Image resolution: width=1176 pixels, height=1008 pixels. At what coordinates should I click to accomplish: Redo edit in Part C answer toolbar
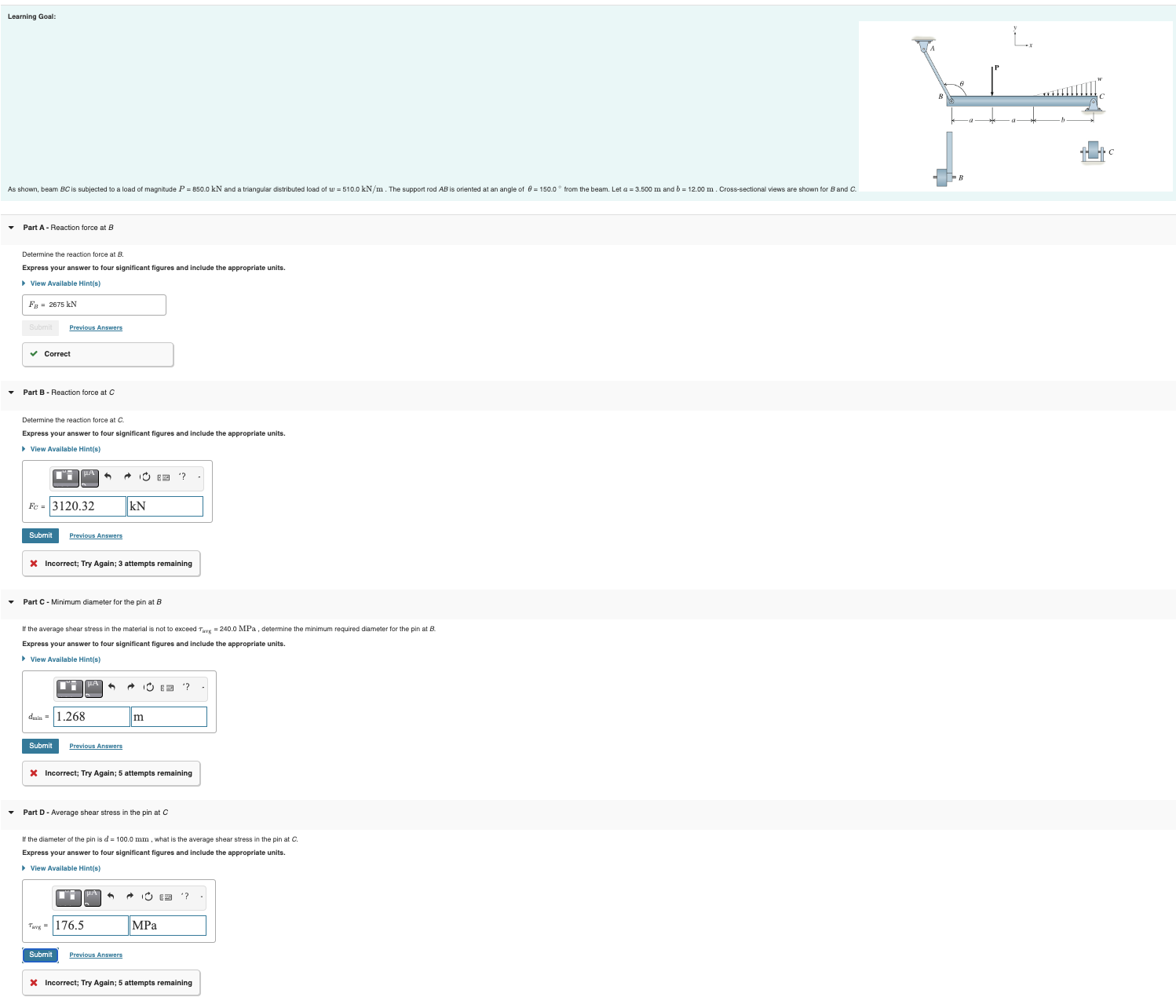tap(130, 687)
